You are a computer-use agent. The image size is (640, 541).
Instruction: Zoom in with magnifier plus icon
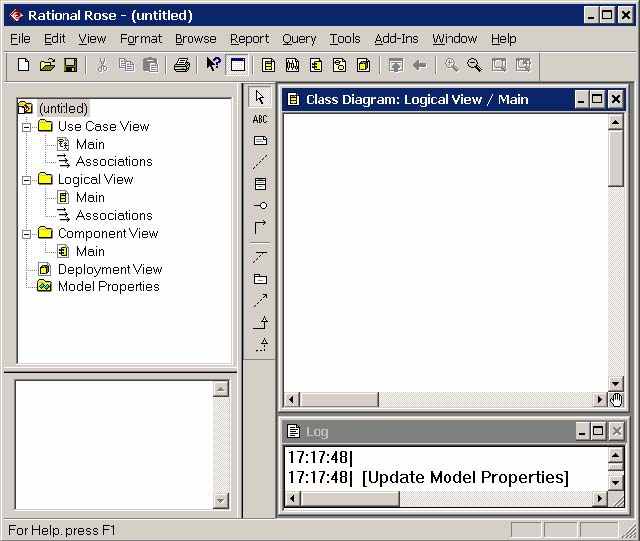pyautogui.click(x=451, y=65)
